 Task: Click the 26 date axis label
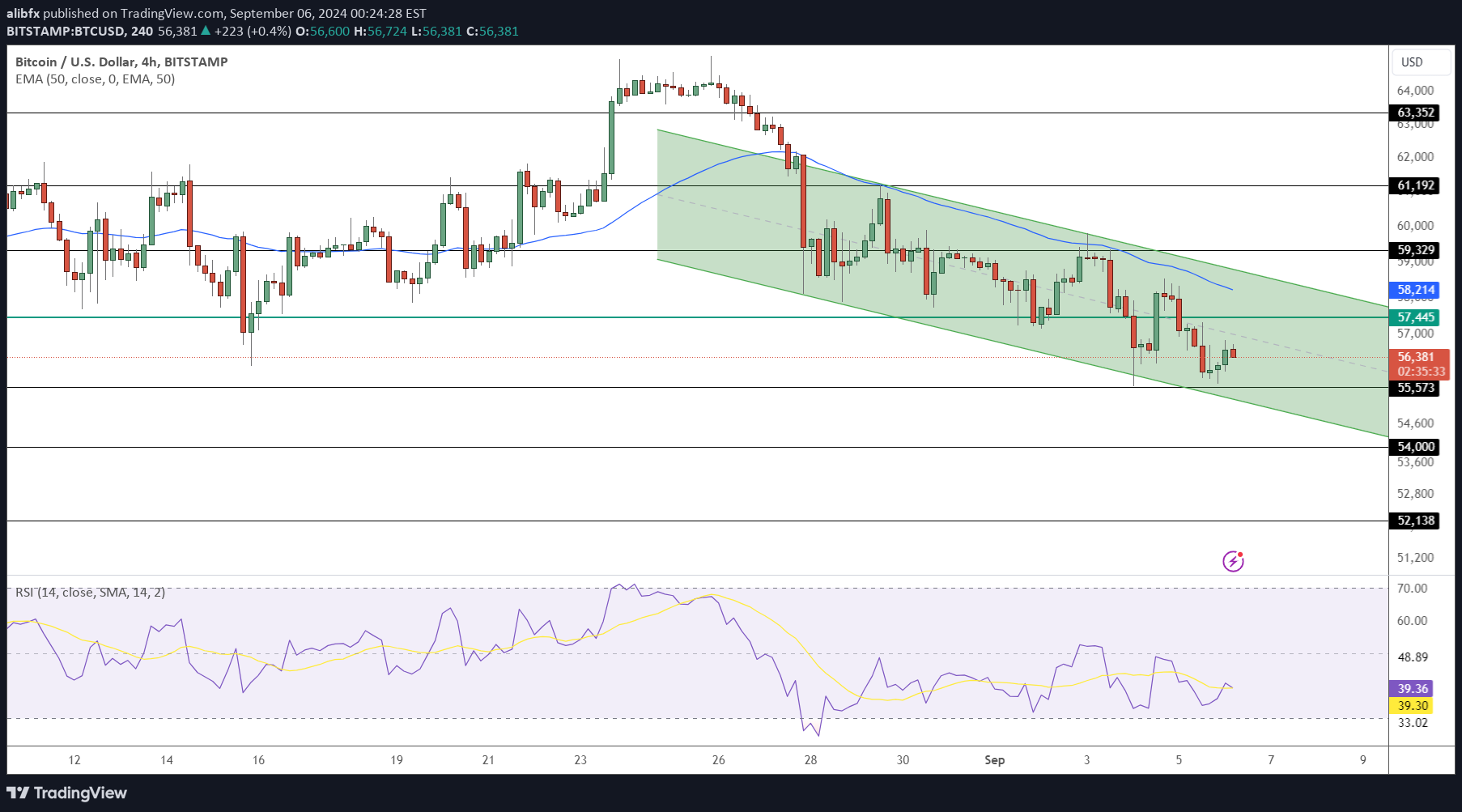click(x=719, y=760)
